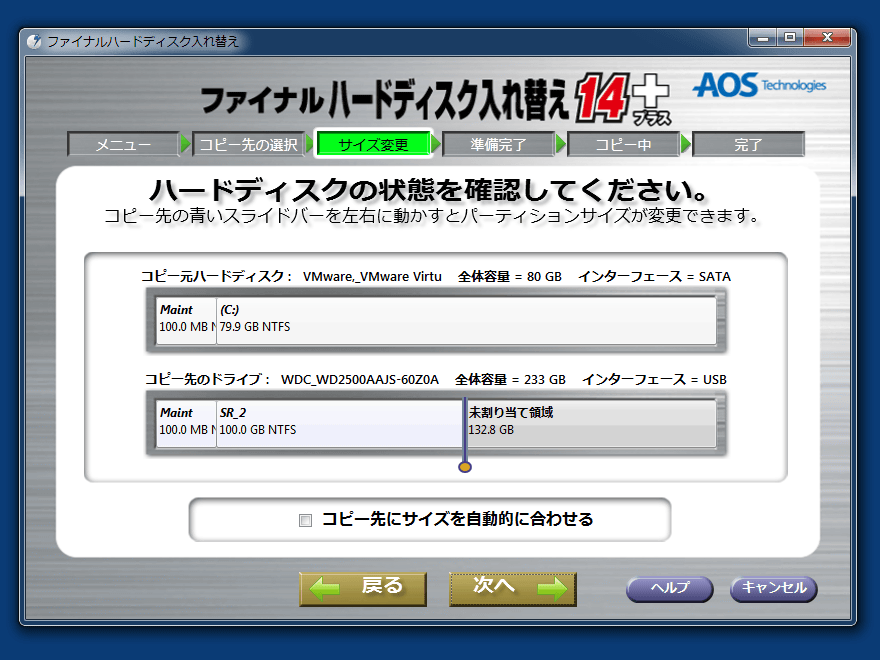Click the destination drive name WDC_WD2500AAJS-60Z0A

click(360, 379)
